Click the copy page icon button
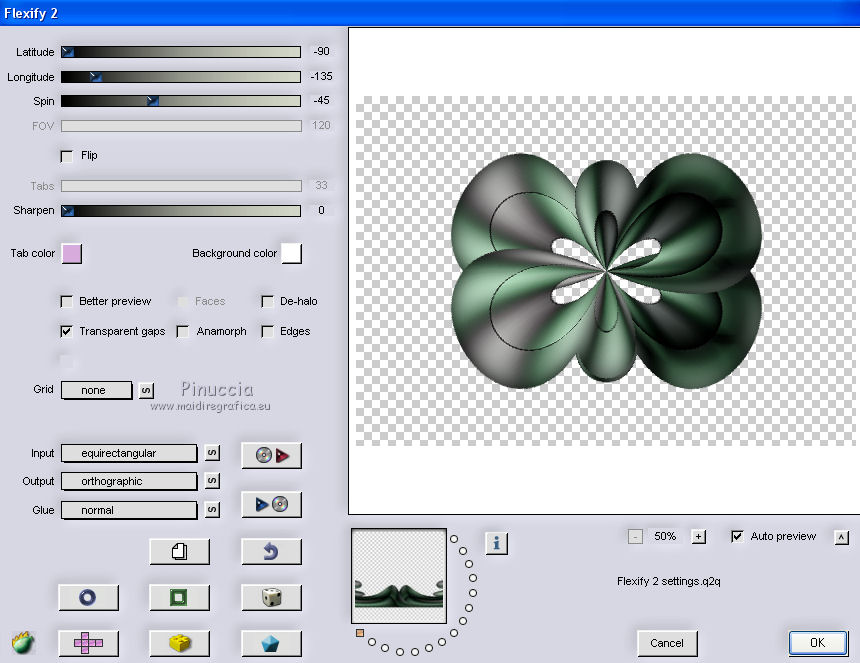 (179, 551)
